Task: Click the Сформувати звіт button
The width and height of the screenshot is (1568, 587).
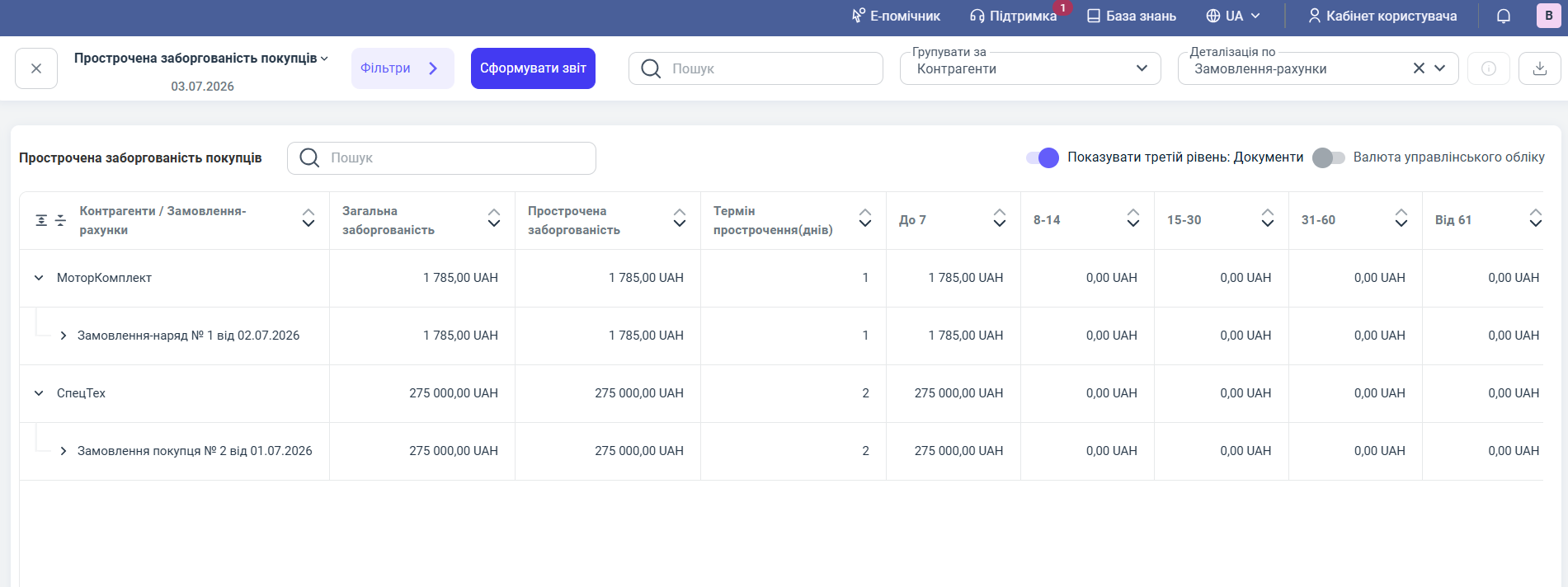Action: coord(533,68)
